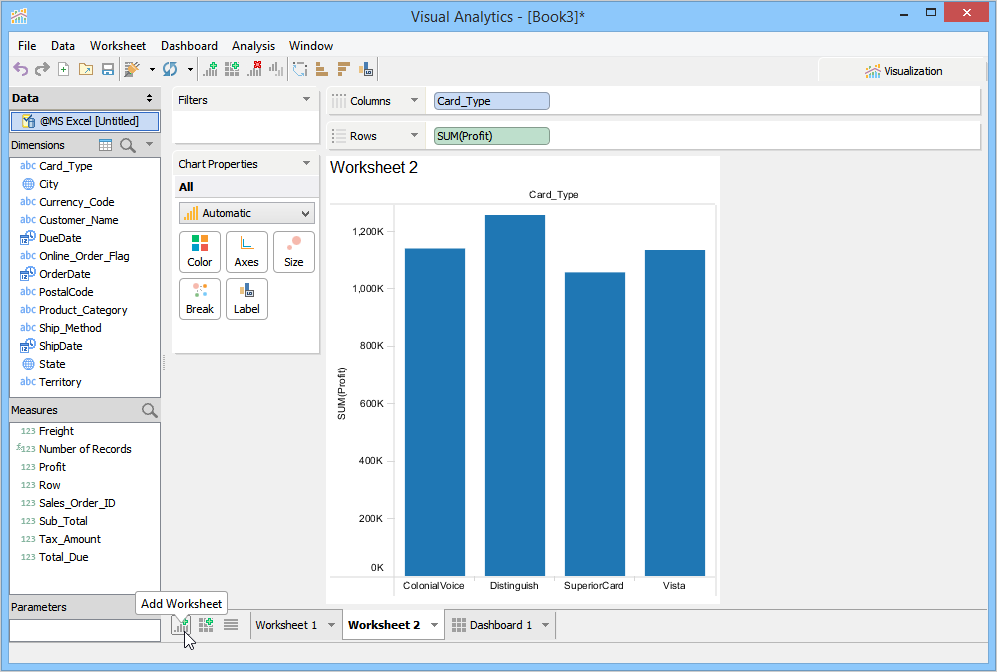Viewport: 997px width, 672px height.
Task: Click the Add Worksheet icon in the bottom bar
Action: click(181, 625)
